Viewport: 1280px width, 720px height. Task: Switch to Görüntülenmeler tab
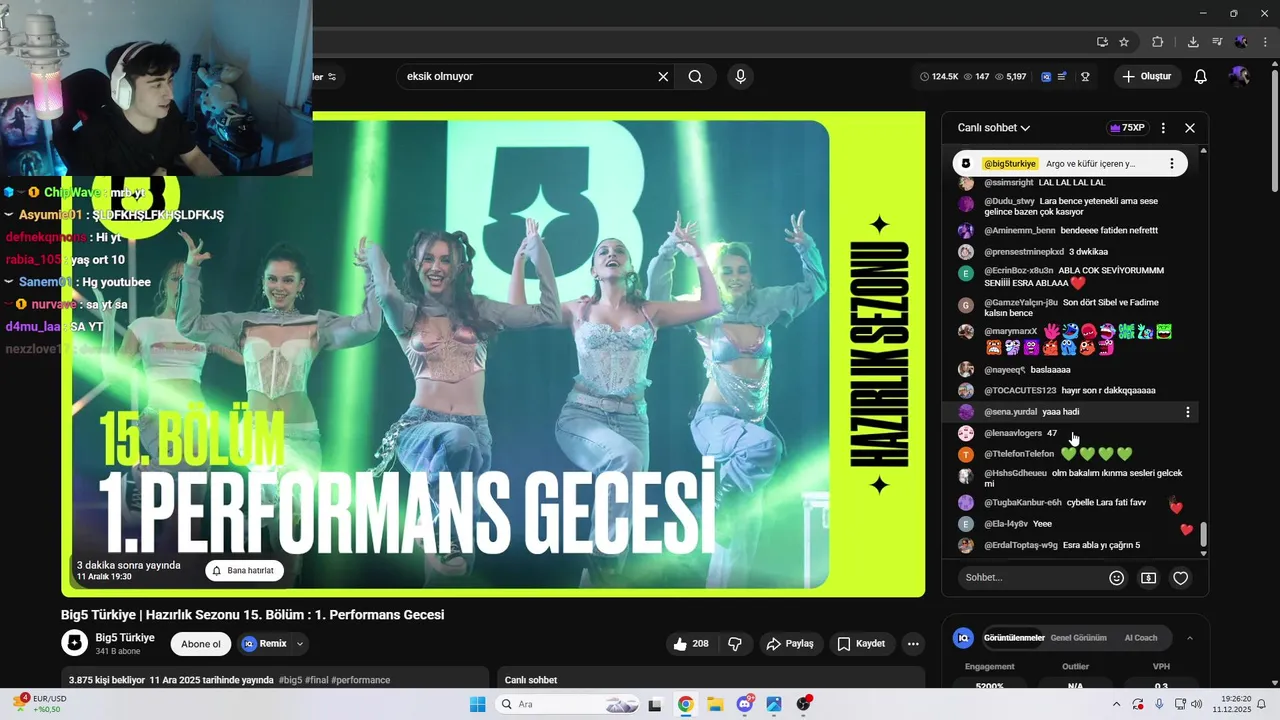[1014, 638]
